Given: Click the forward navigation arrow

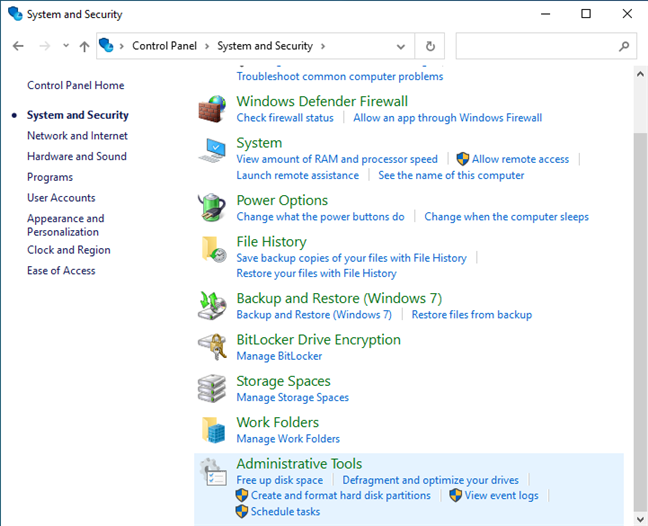Looking at the screenshot, I should click(45, 46).
